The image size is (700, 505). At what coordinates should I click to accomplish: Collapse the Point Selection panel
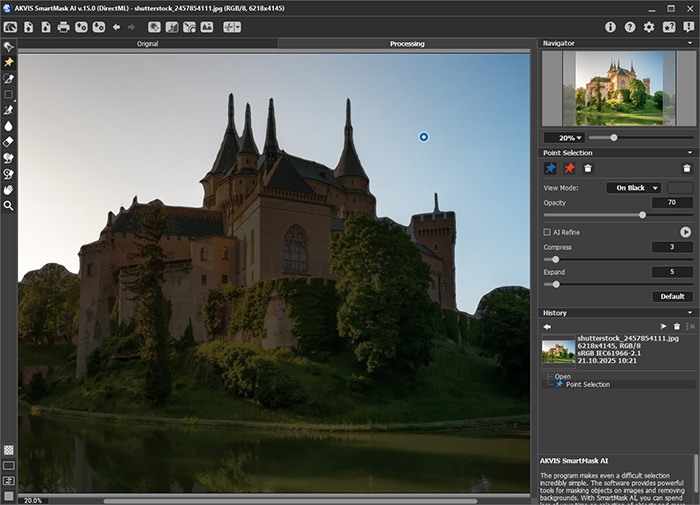tap(689, 153)
